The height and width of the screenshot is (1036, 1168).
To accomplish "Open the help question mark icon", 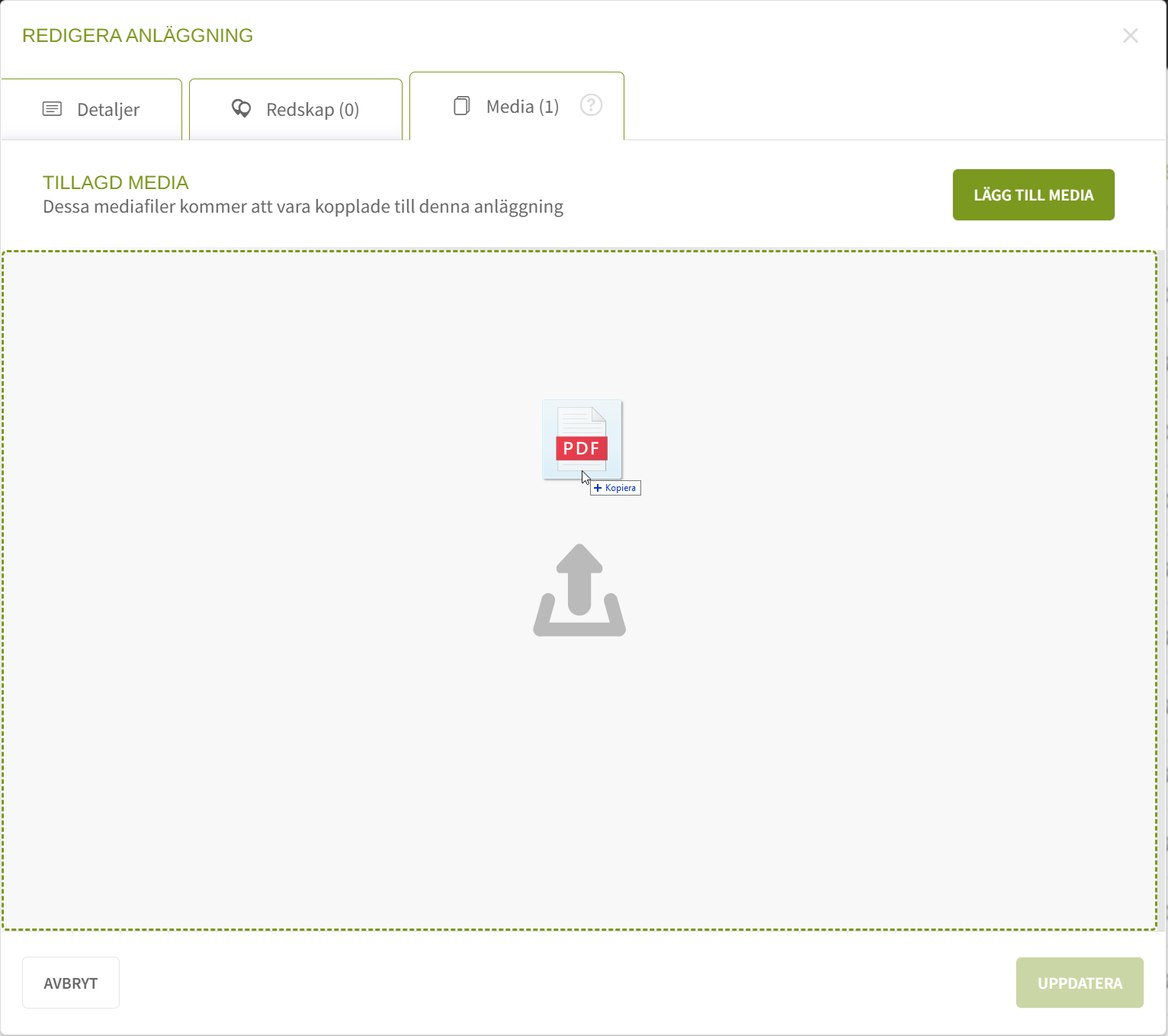I will coord(591,105).
